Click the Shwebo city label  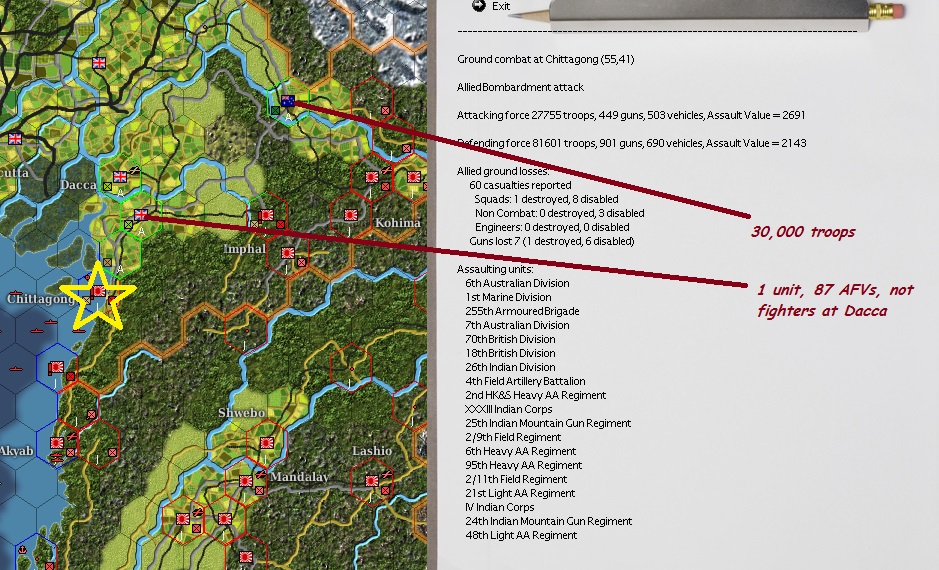[241, 413]
